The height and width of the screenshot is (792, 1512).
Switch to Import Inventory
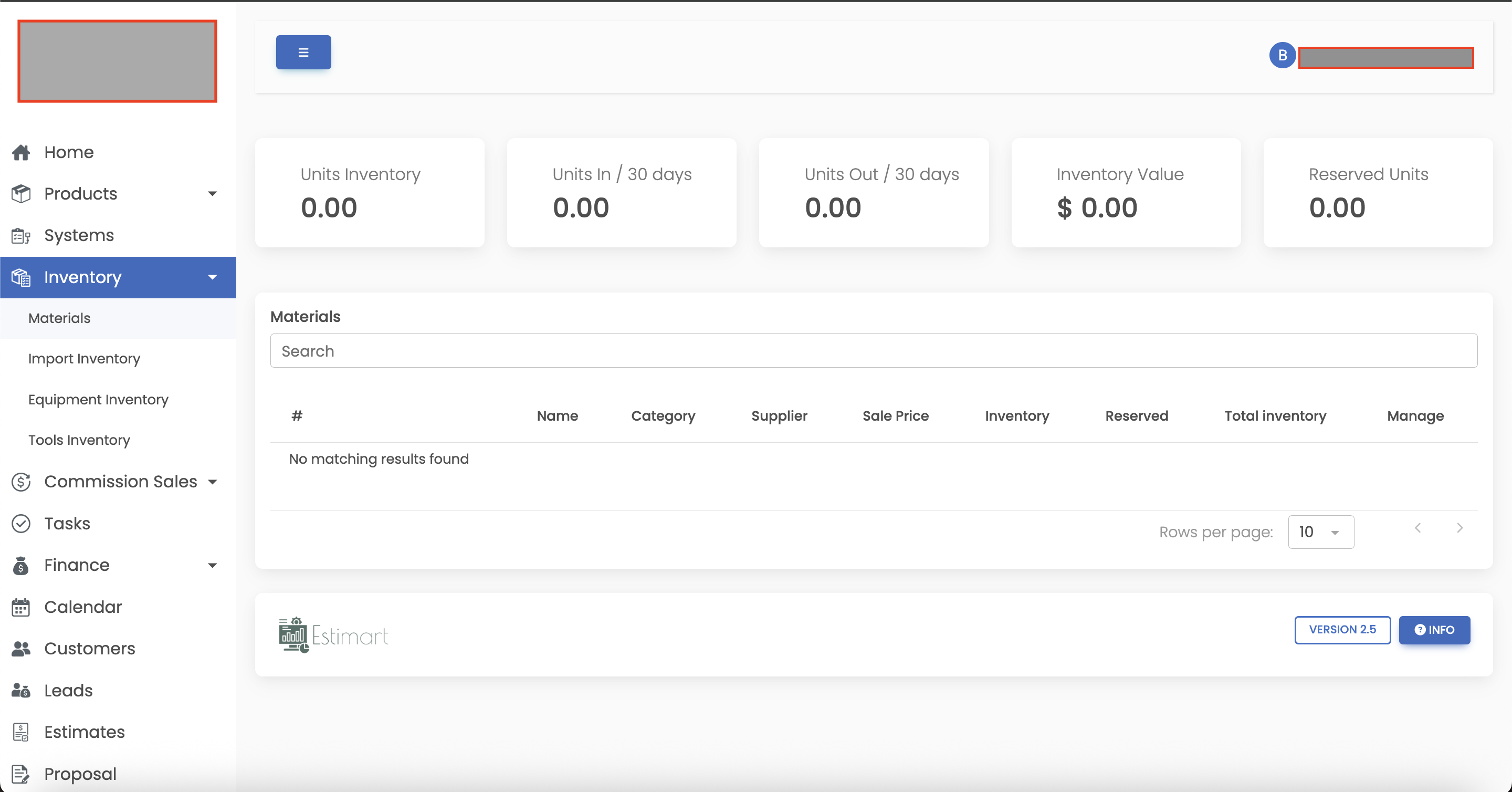pos(84,359)
